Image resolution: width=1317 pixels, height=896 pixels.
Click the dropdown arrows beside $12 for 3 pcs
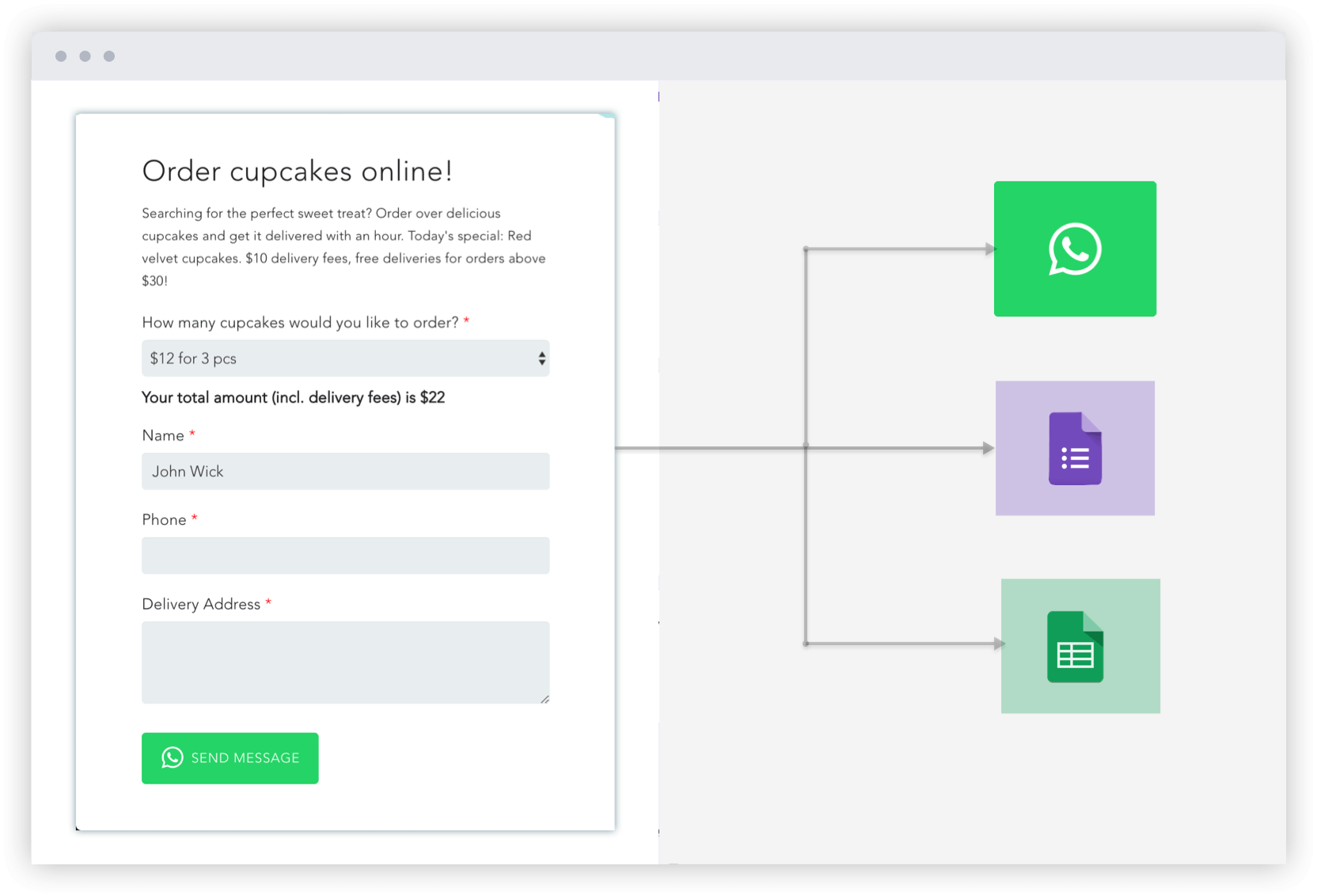(x=541, y=359)
